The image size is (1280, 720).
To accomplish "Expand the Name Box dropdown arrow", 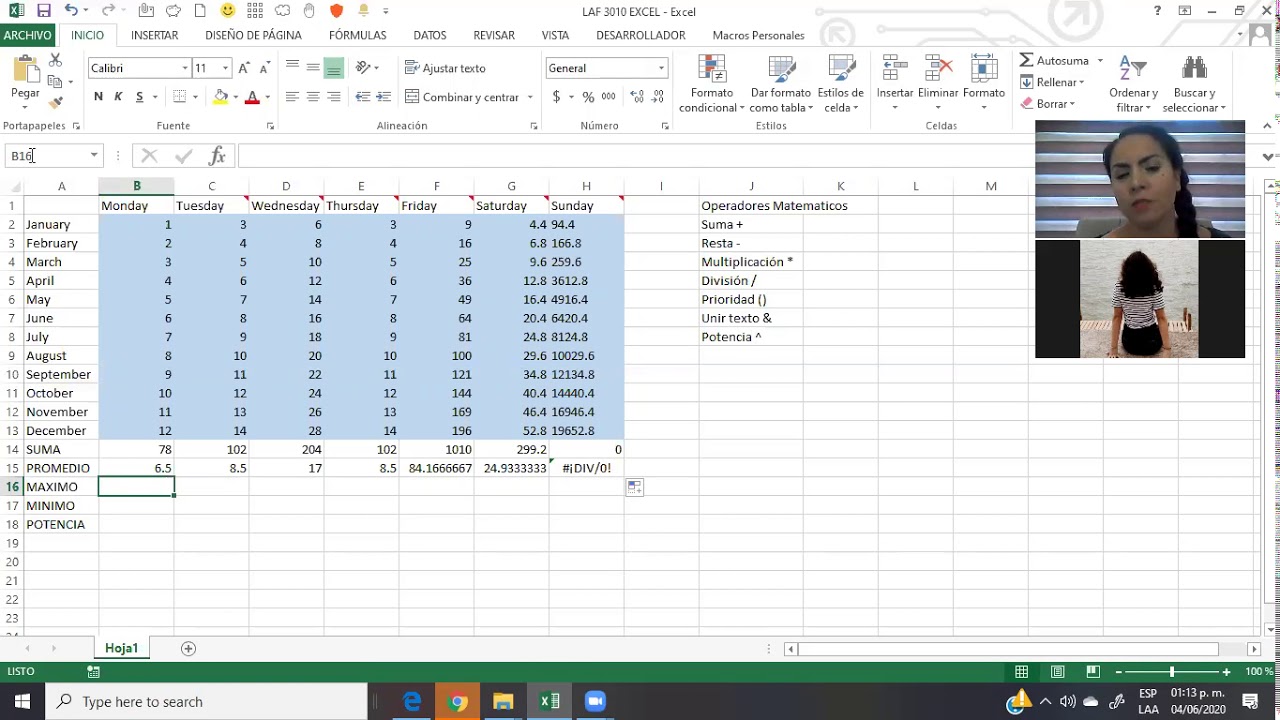I will 94,156.
